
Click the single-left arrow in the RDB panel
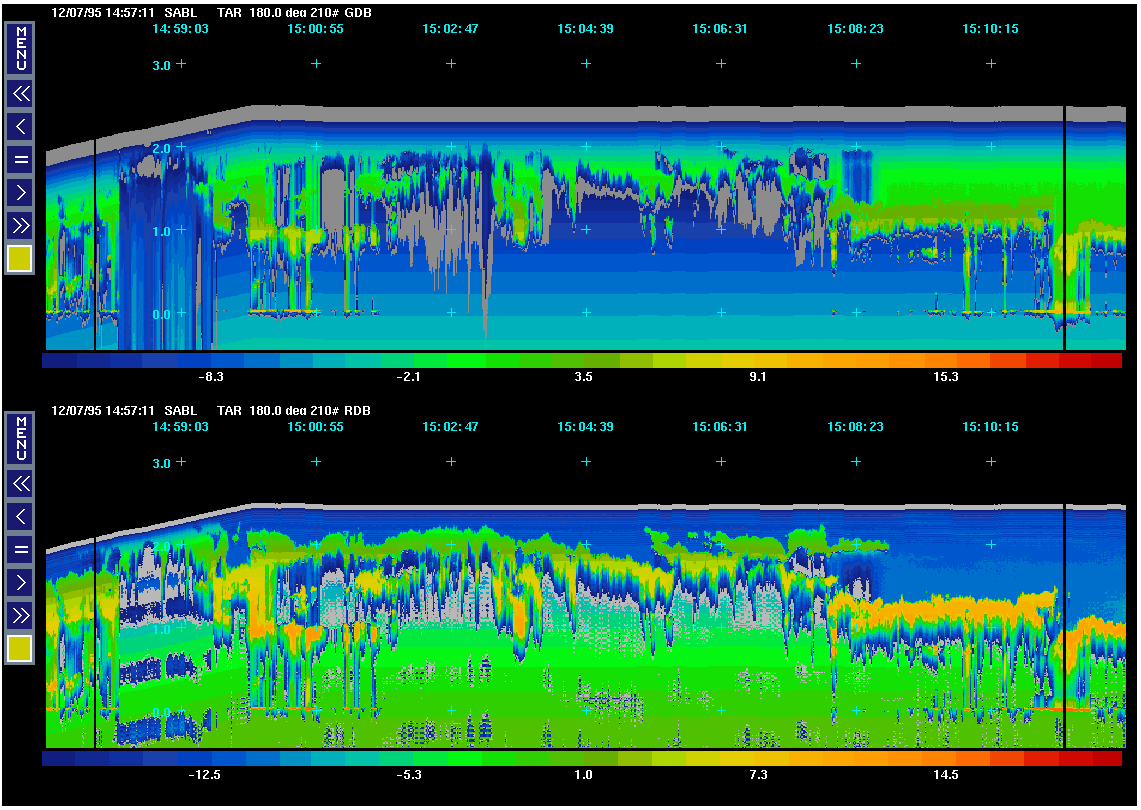coord(20,517)
